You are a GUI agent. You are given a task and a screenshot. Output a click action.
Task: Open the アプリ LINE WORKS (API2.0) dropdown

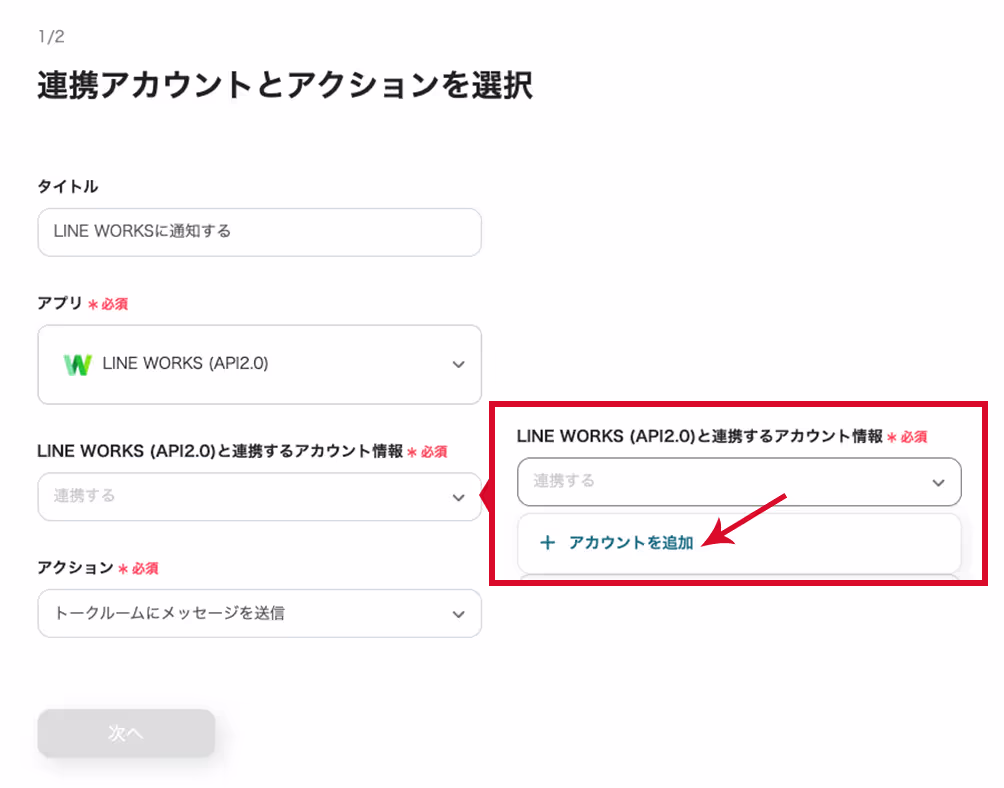coord(259,364)
